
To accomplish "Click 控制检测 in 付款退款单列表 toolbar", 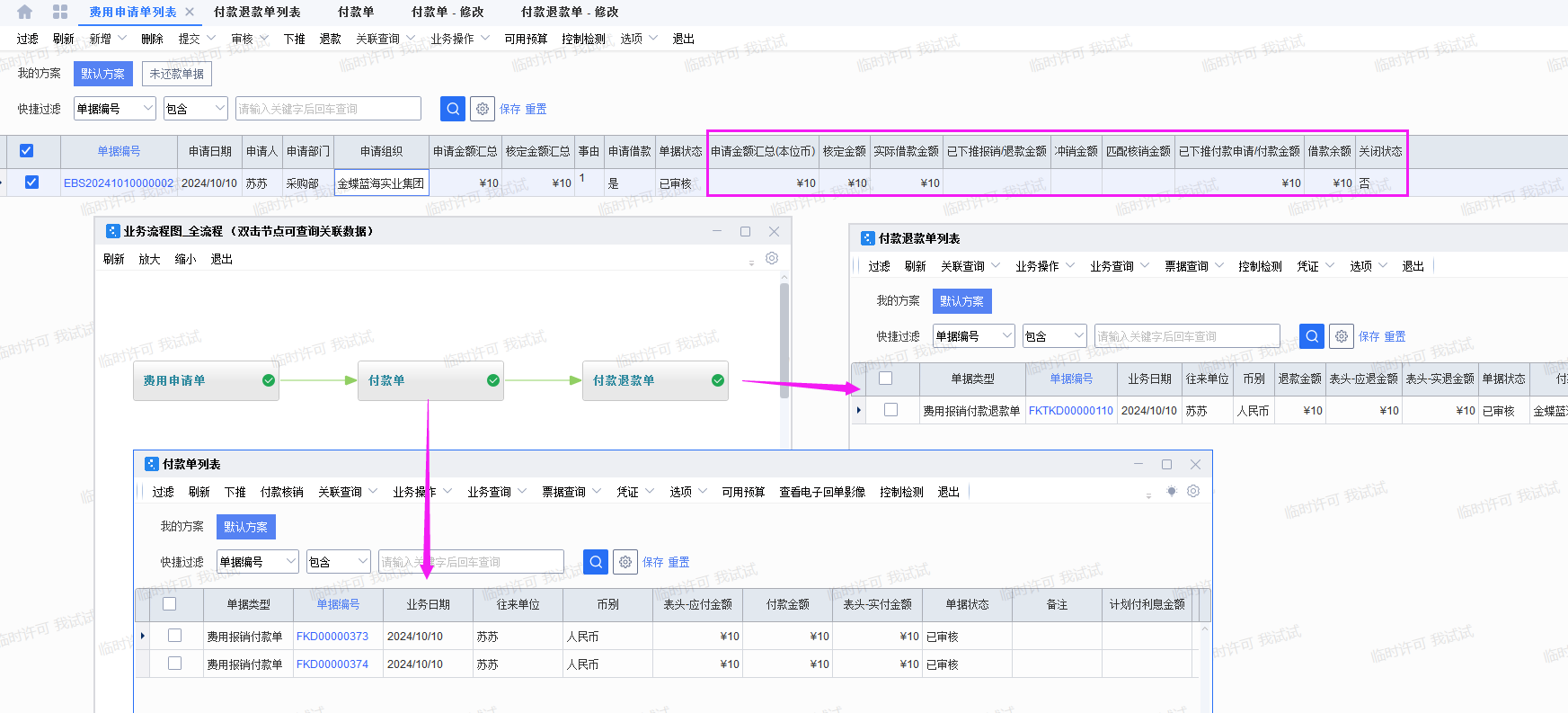I will pyautogui.click(x=1260, y=266).
